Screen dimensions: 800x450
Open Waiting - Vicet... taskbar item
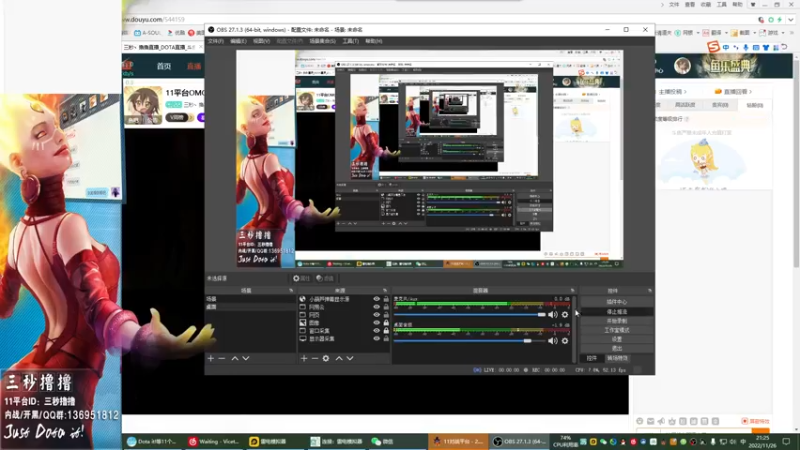click(214, 441)
